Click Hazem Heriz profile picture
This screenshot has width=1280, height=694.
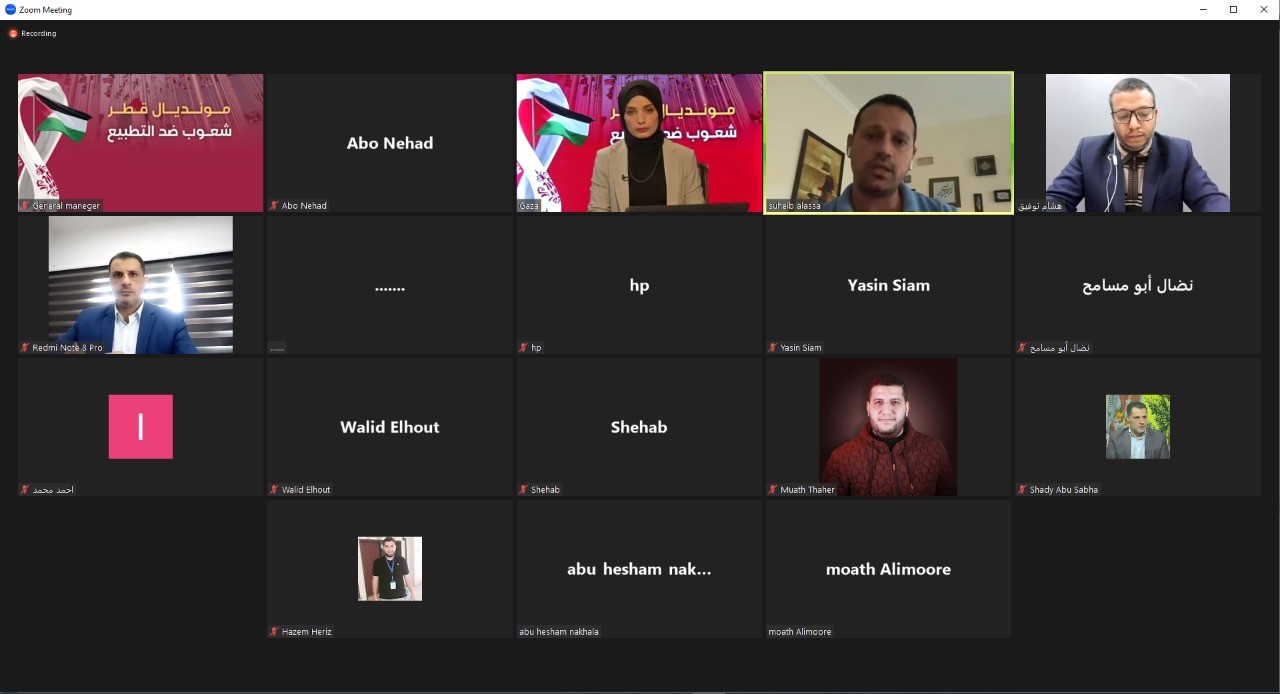click(390, 569)
